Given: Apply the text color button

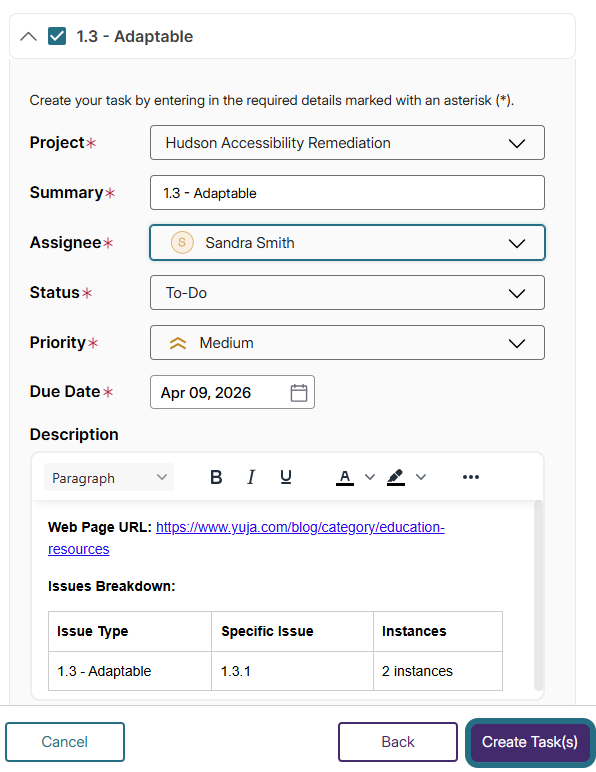Looking at the screenshot, I should pyautogui.click(x=345, y=477).
